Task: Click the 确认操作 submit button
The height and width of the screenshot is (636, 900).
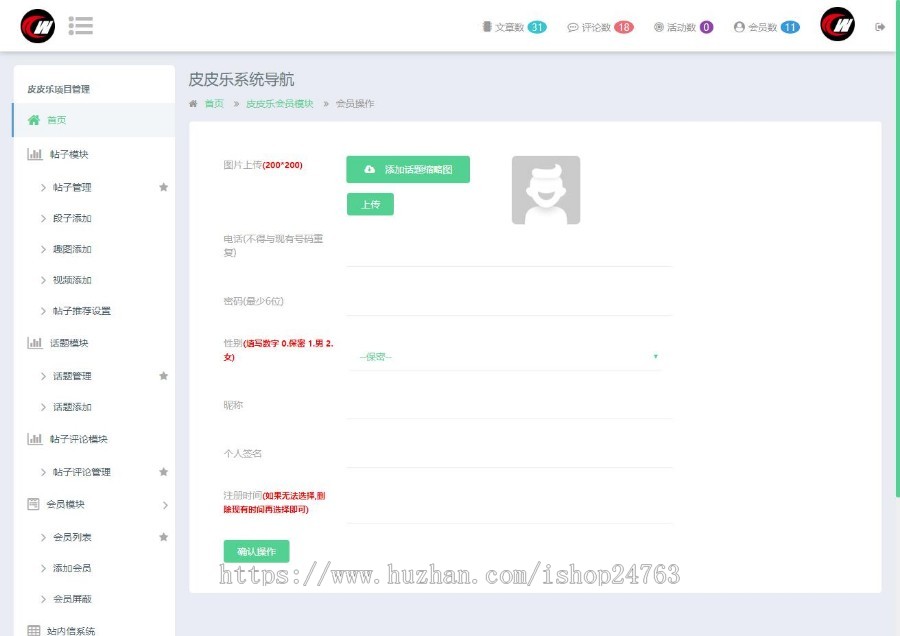Action: 256,552
